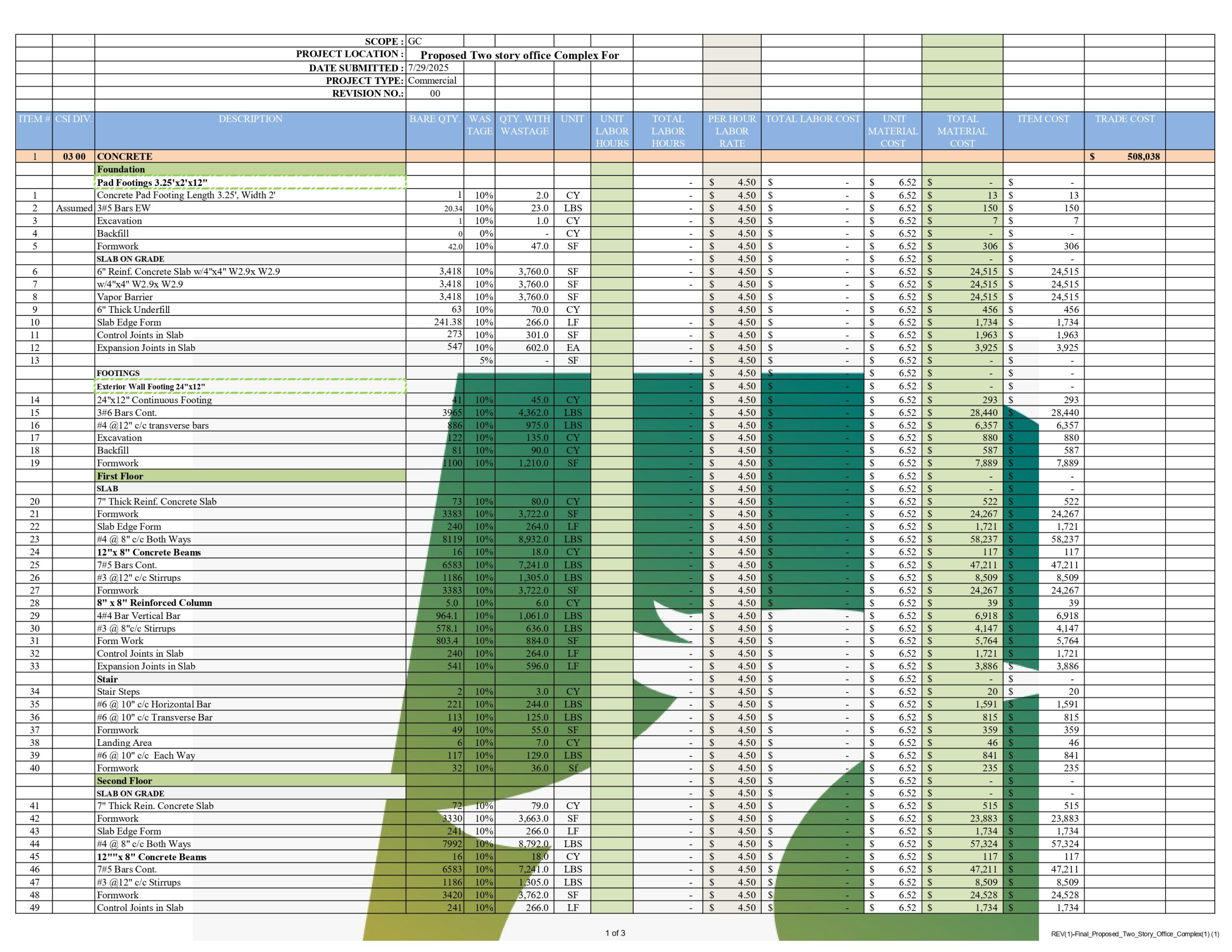Viewport: 1232px width, 952px height.
Task: Select the UNIT LABOR HOURS header
Action: tap(612, 131)
